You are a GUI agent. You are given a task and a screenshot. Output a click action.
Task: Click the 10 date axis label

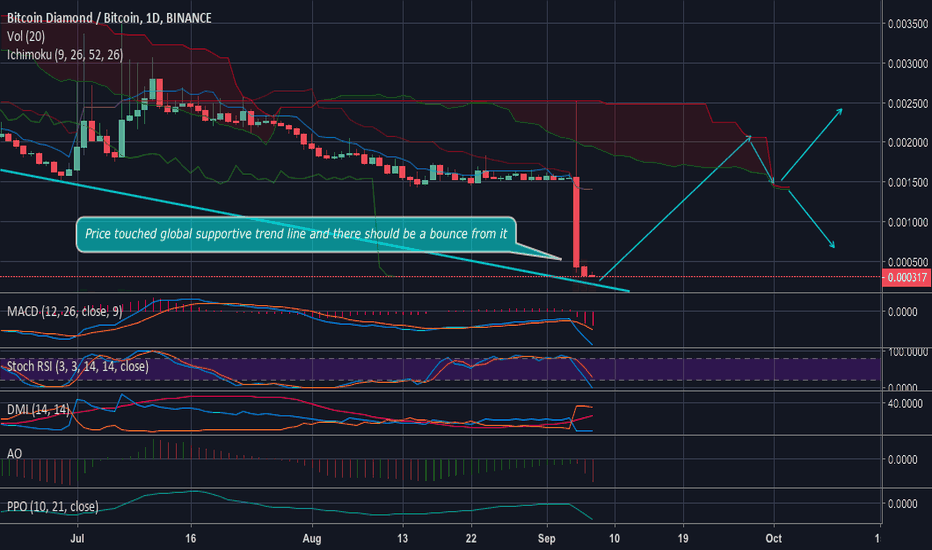(x=614, y=538)
